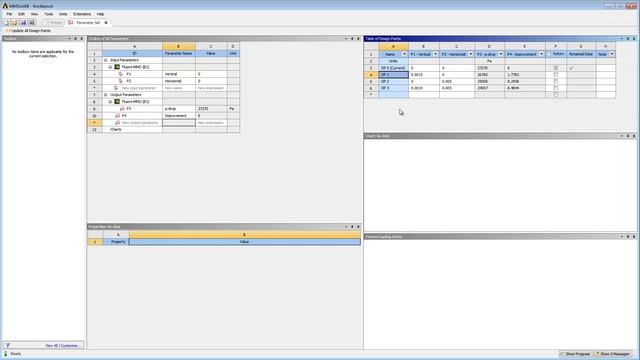
Task: Click New expression field in output parameter row
Action: pyautogui.click(x=211, y=123)
